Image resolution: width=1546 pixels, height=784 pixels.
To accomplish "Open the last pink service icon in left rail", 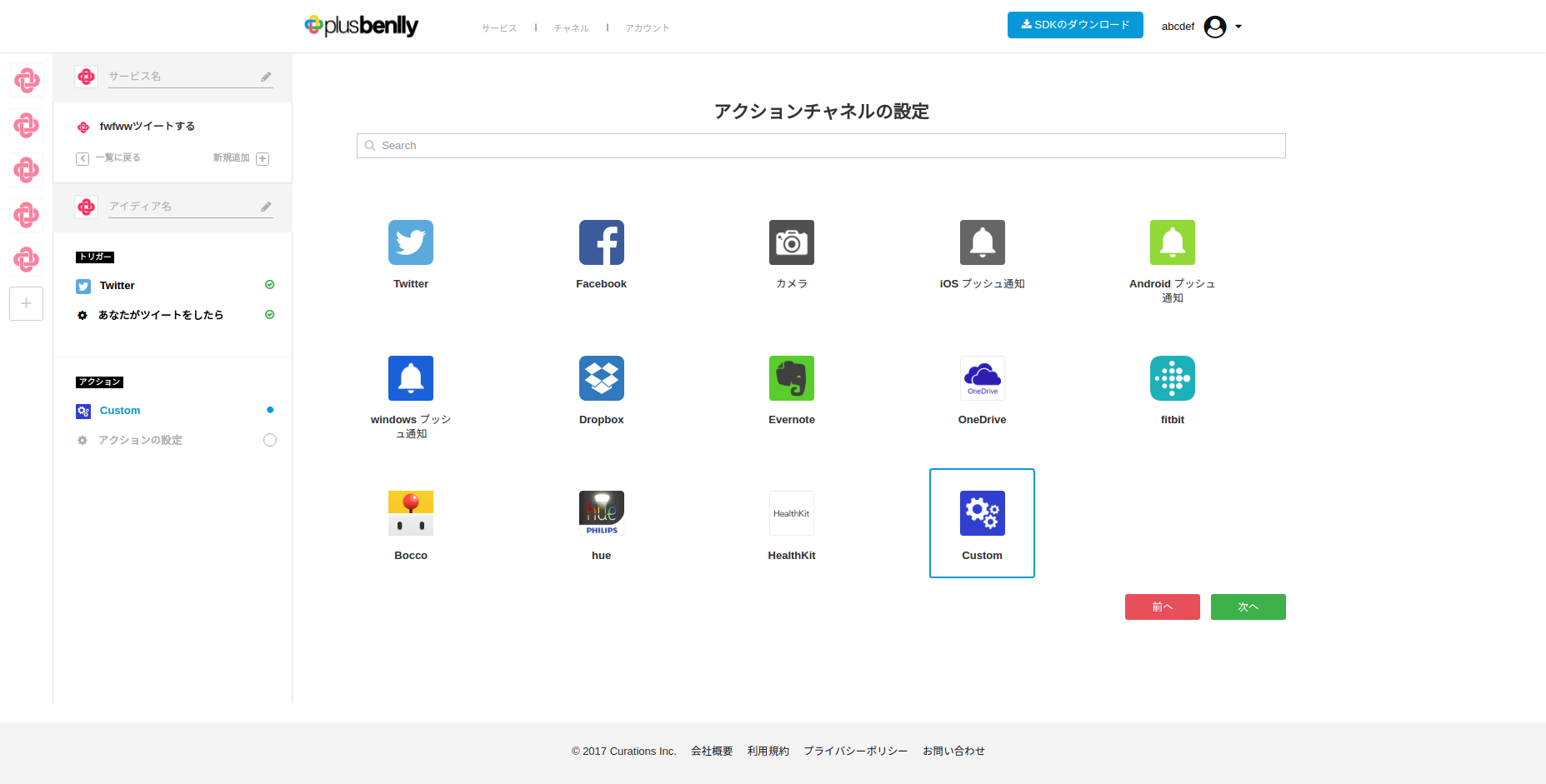I will click(x=26, y=259).
